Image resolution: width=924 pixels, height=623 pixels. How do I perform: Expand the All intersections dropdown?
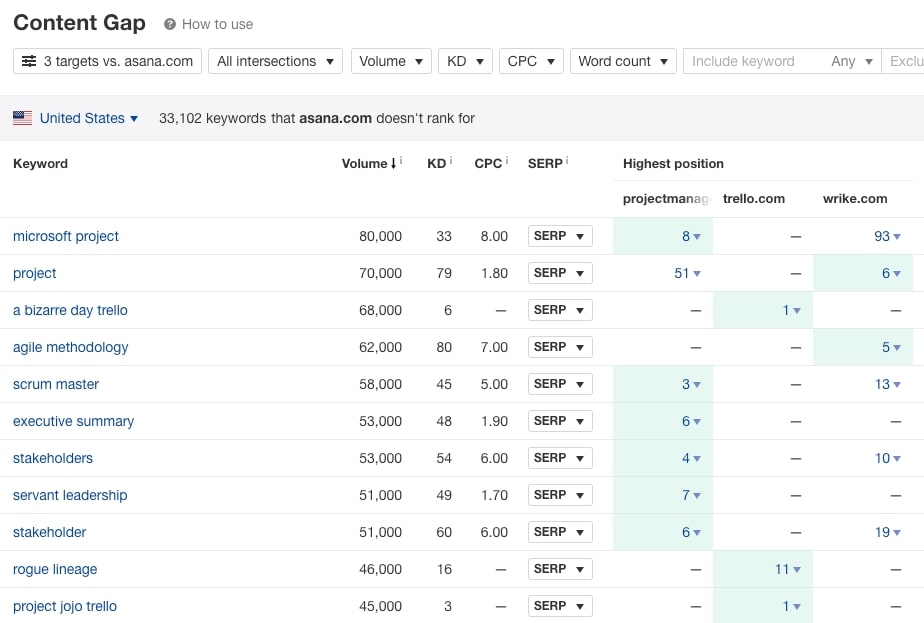click(x=275, y=61)
